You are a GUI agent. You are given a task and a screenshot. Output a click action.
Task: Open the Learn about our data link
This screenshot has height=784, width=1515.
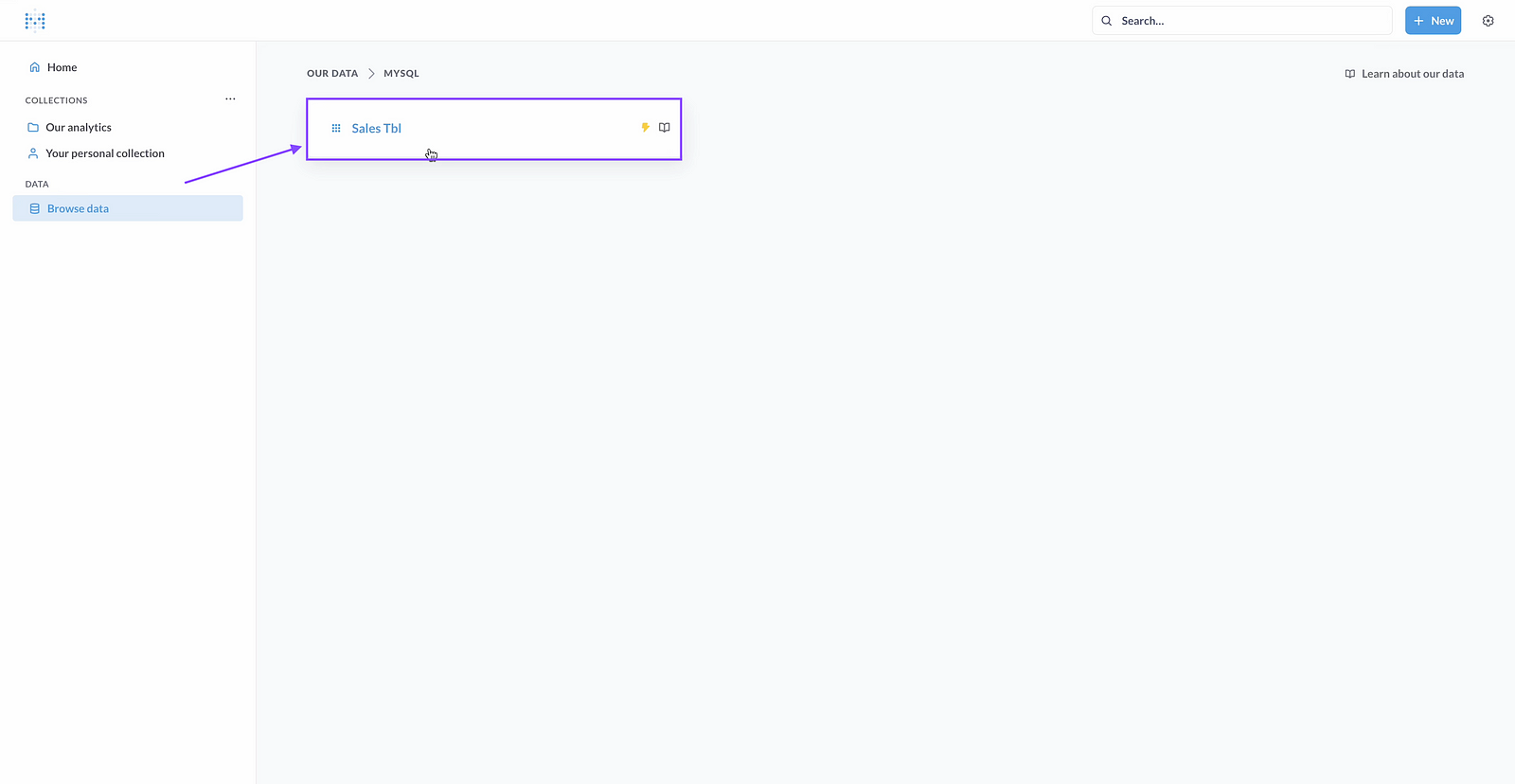(1404, 74)
